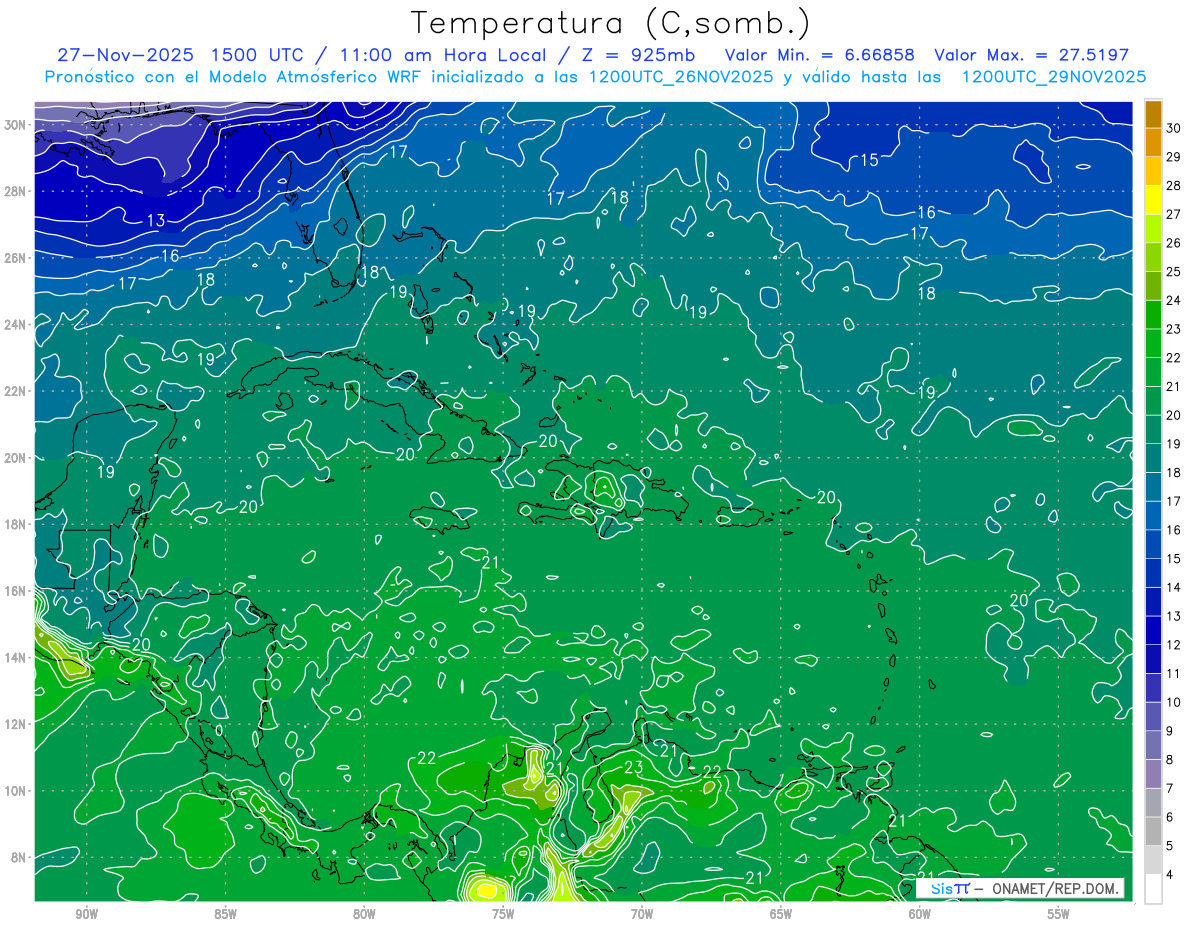Click the '70W' longitude axis label

(642, 915)
